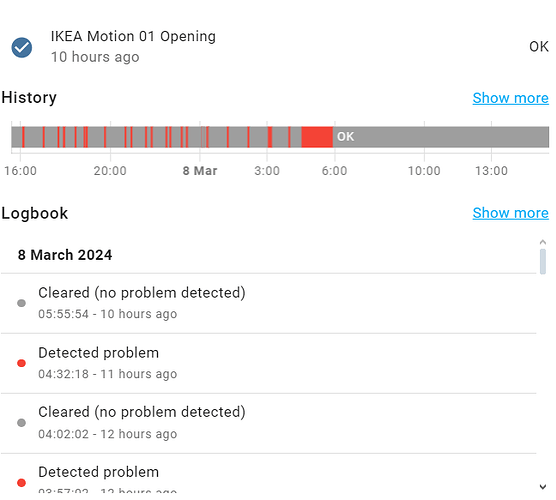The width and height of the screenshot is (556, 500).
Task: Select the Detected problem entry at 04:32:18
Action: click(x=268, y=363)
